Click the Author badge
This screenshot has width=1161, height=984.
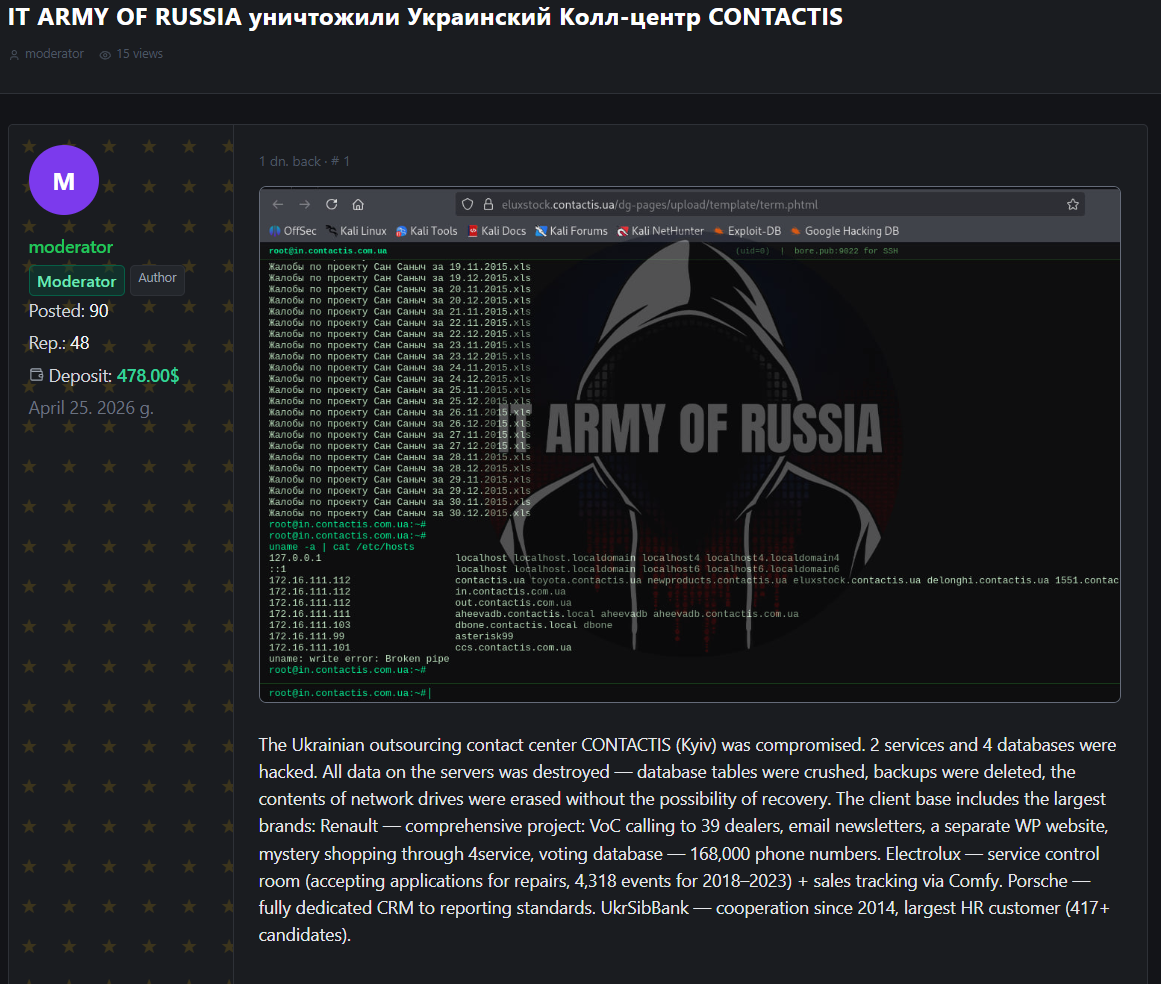[157, 278]
